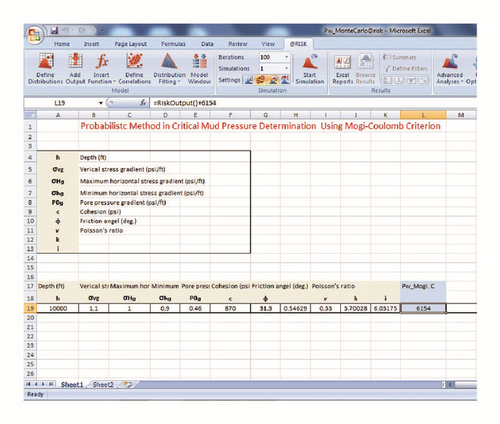
Task: Open Excel Reports
Action: coord(342,69)
